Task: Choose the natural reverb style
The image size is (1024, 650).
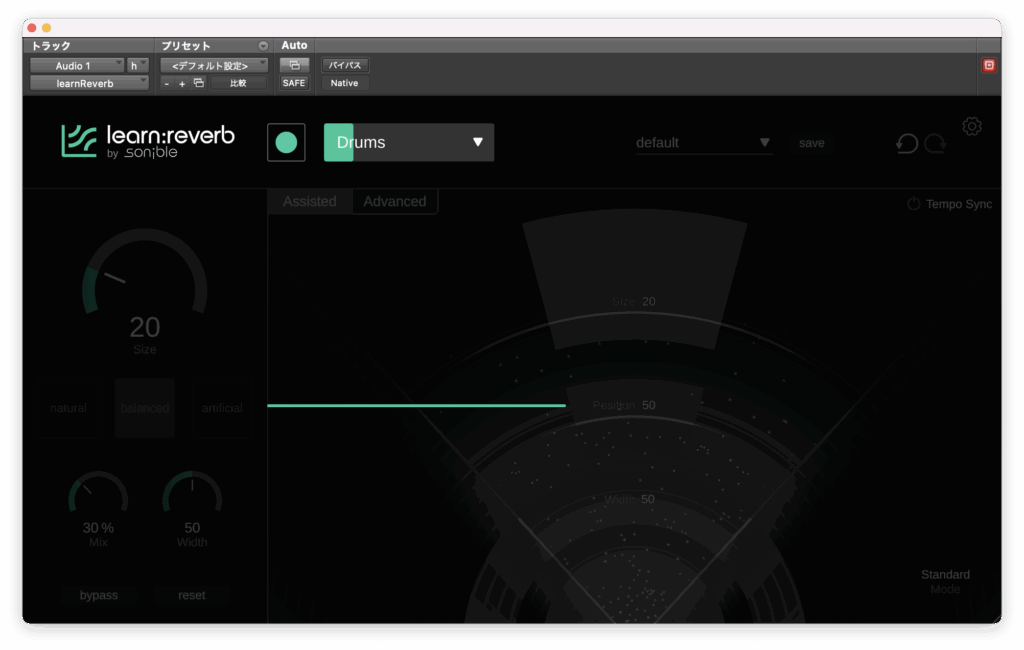Action: pyautogui.click(x=69, y=408)
